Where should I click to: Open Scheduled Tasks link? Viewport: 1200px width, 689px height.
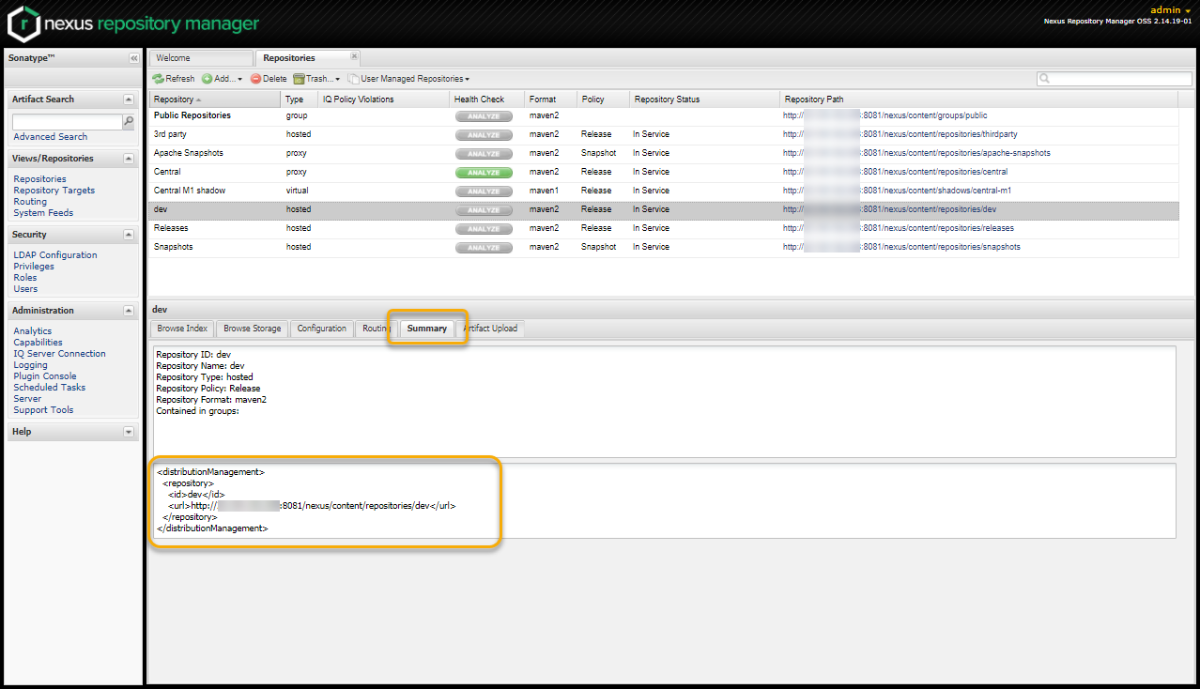(49, 387)
